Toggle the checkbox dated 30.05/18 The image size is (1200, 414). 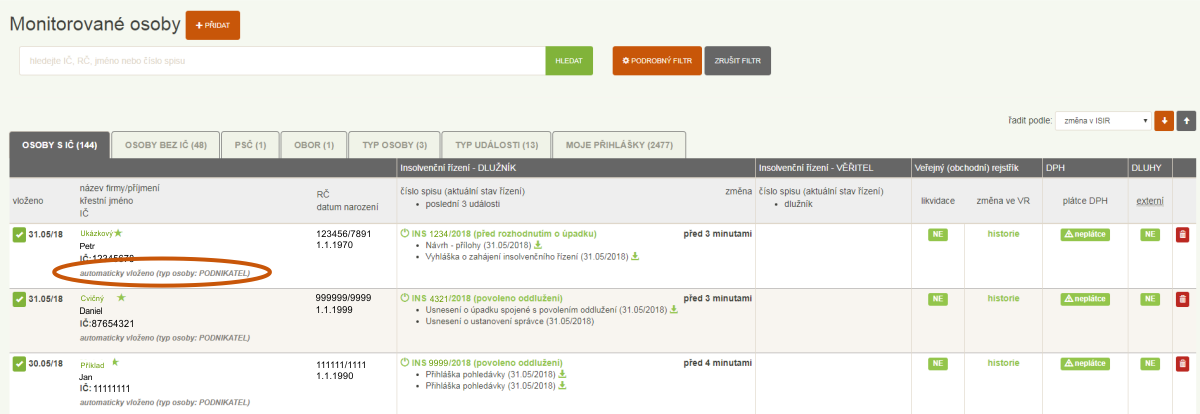(19, 364)
